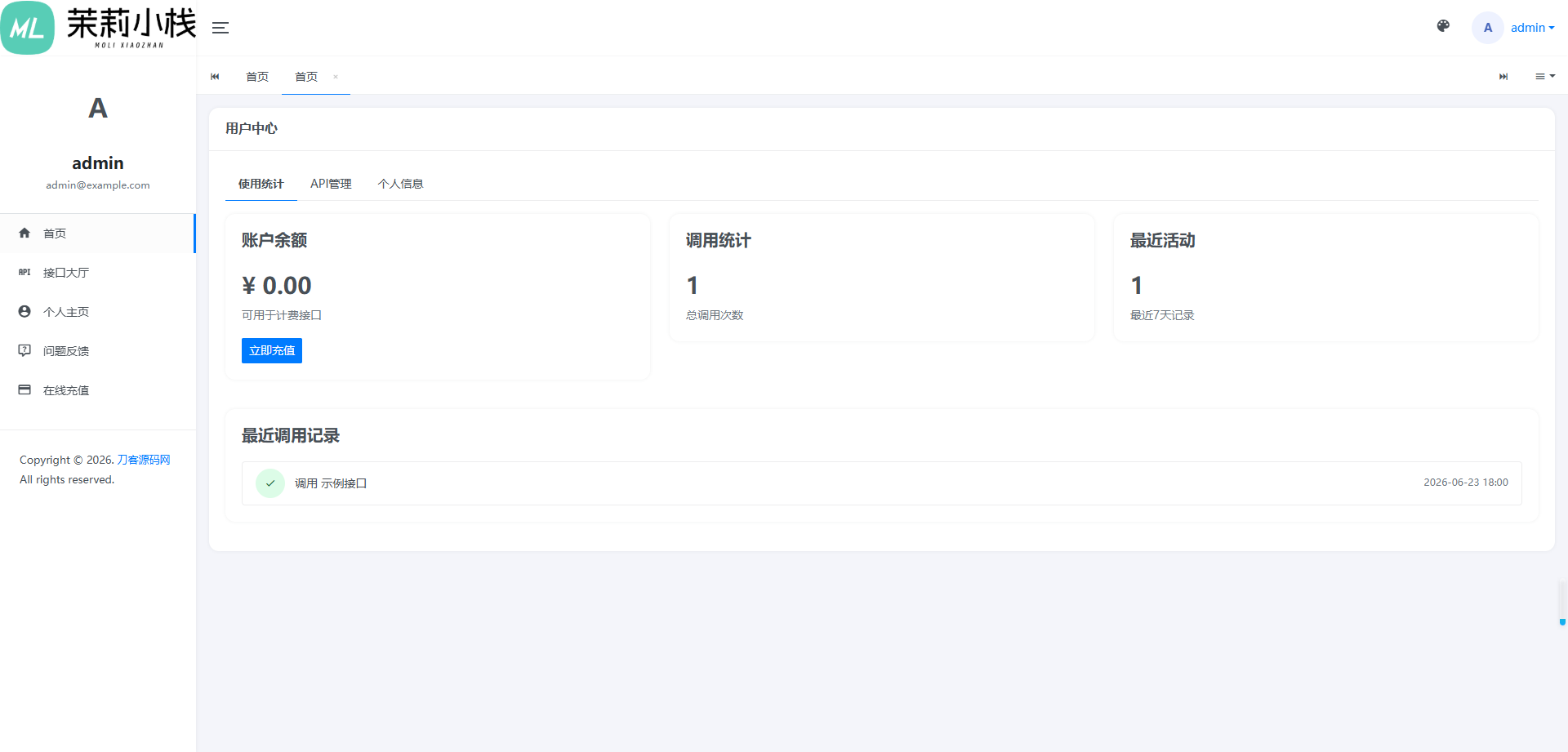Open the 个人信息 tab

(x=400, y=184)
